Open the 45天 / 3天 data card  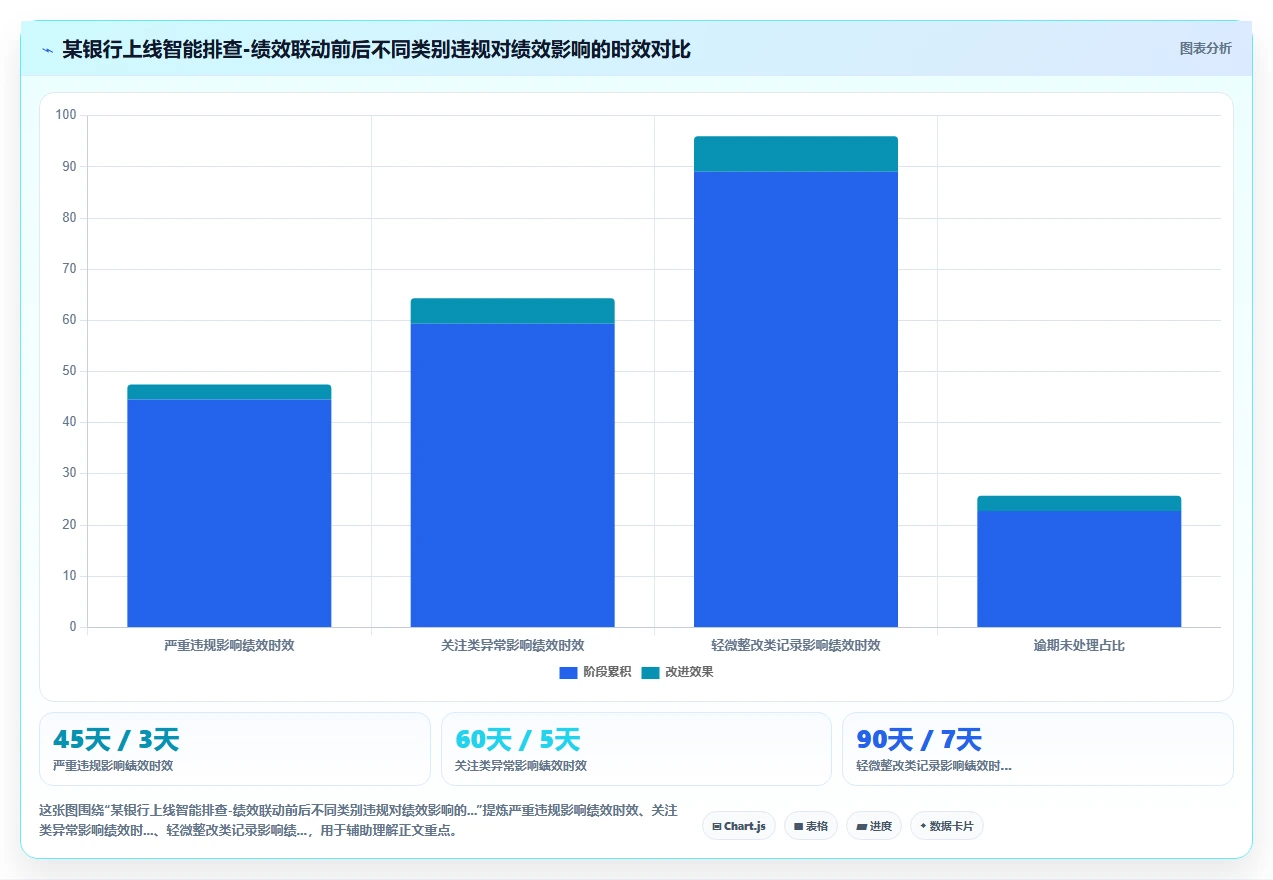(x=235, y=749)
